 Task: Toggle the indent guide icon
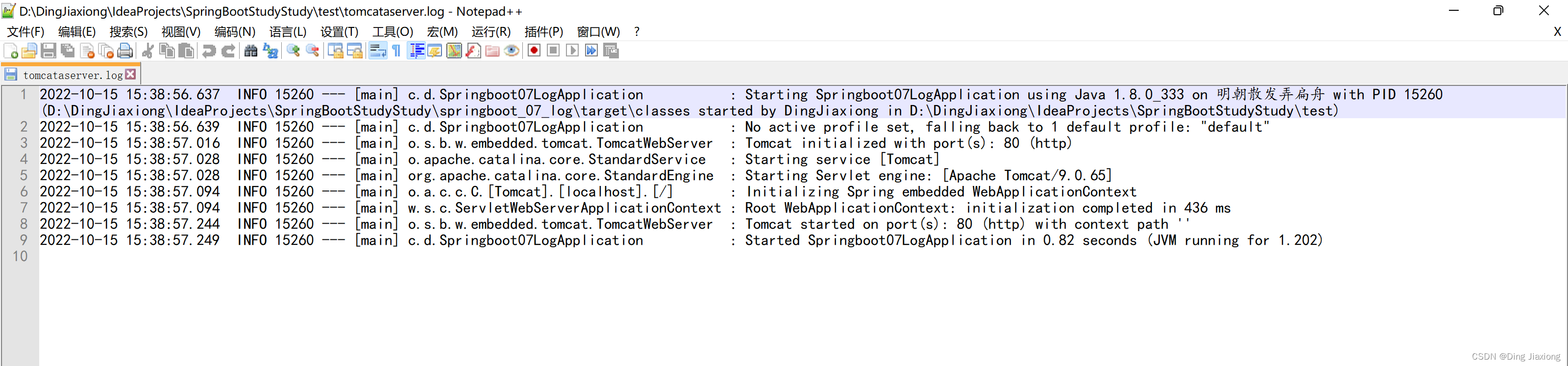pos(416,51)
